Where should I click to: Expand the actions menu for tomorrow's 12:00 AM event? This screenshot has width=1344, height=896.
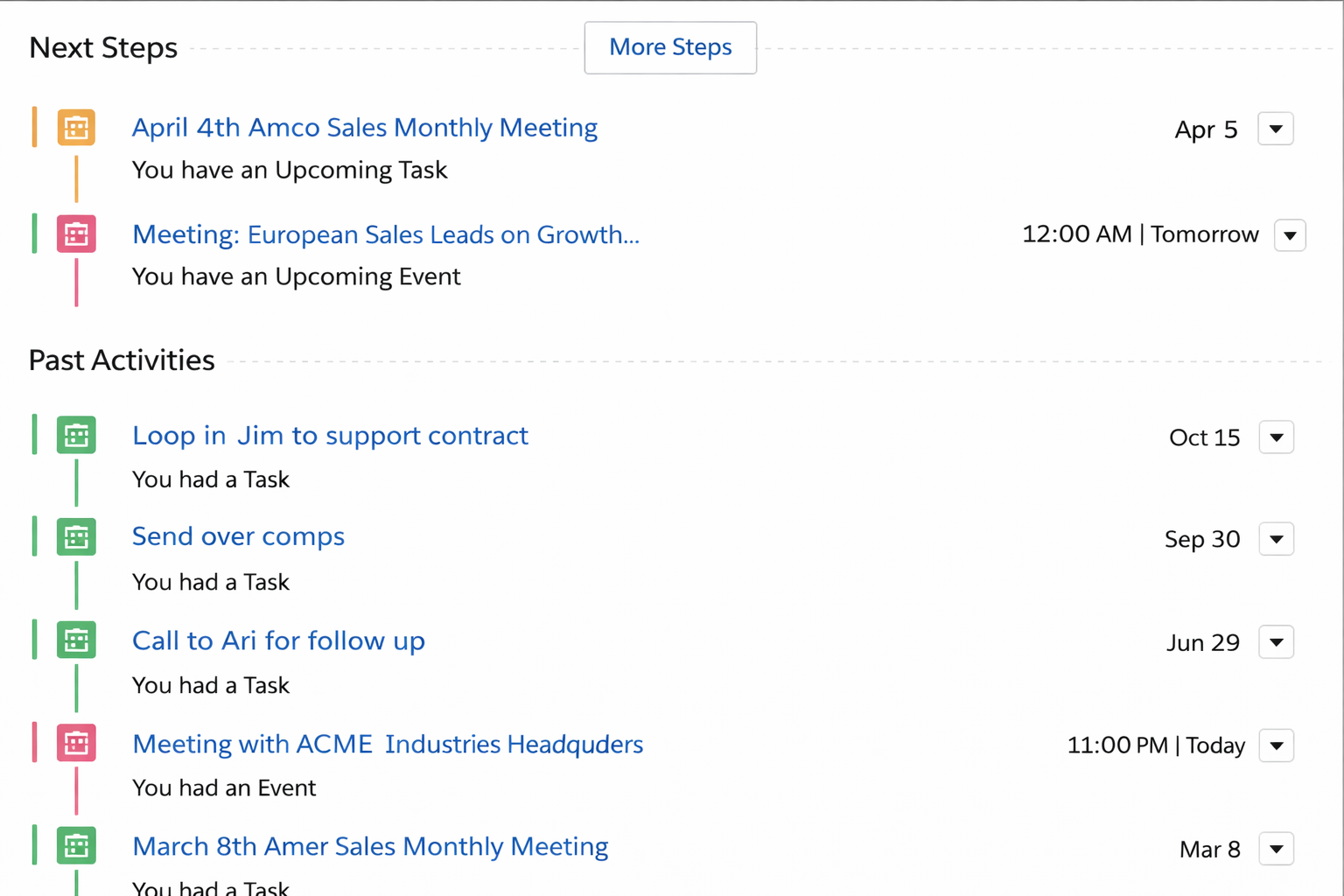pos(1290,235)
